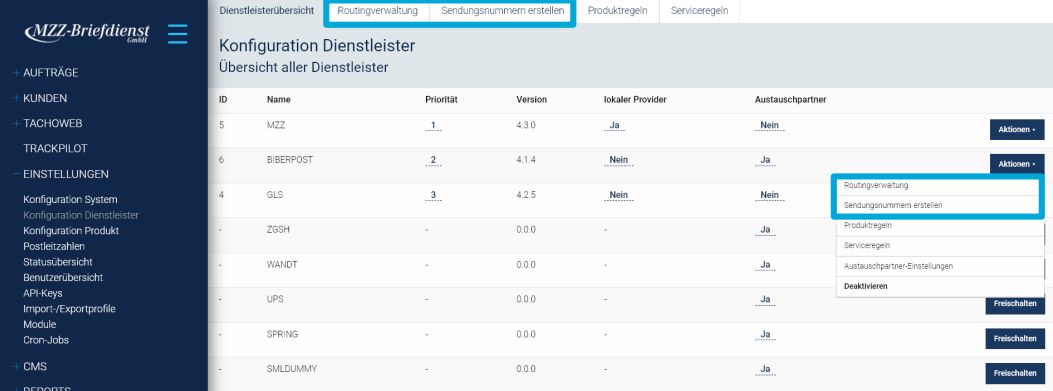
Task: Edit priority value 1 for MZZ
Action: pos(433,126)
